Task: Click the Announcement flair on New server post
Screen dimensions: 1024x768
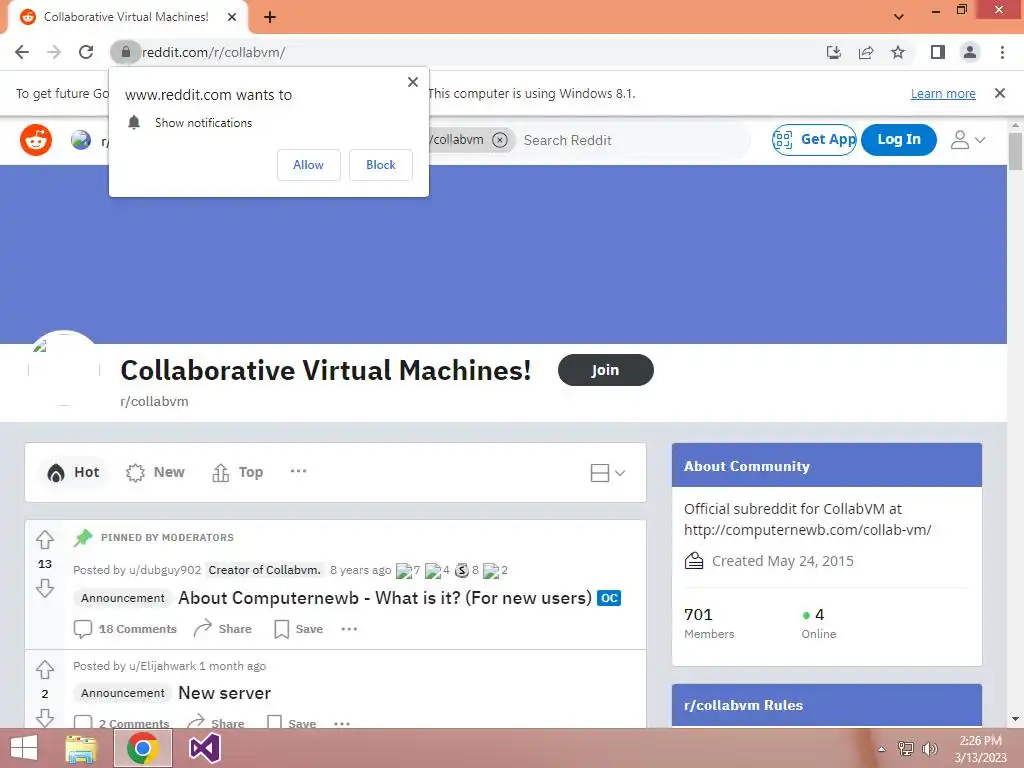Action: click(x=123, y=693)
